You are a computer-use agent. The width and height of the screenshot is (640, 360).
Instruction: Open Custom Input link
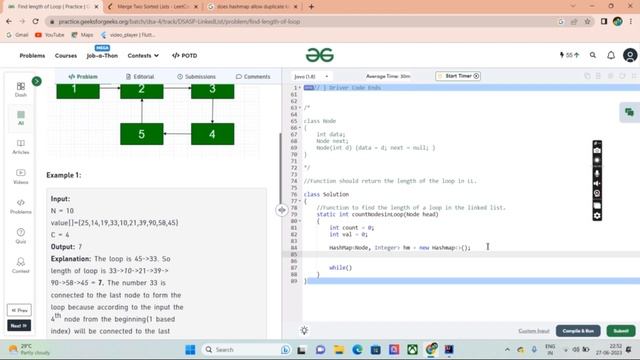pos(534,331)
